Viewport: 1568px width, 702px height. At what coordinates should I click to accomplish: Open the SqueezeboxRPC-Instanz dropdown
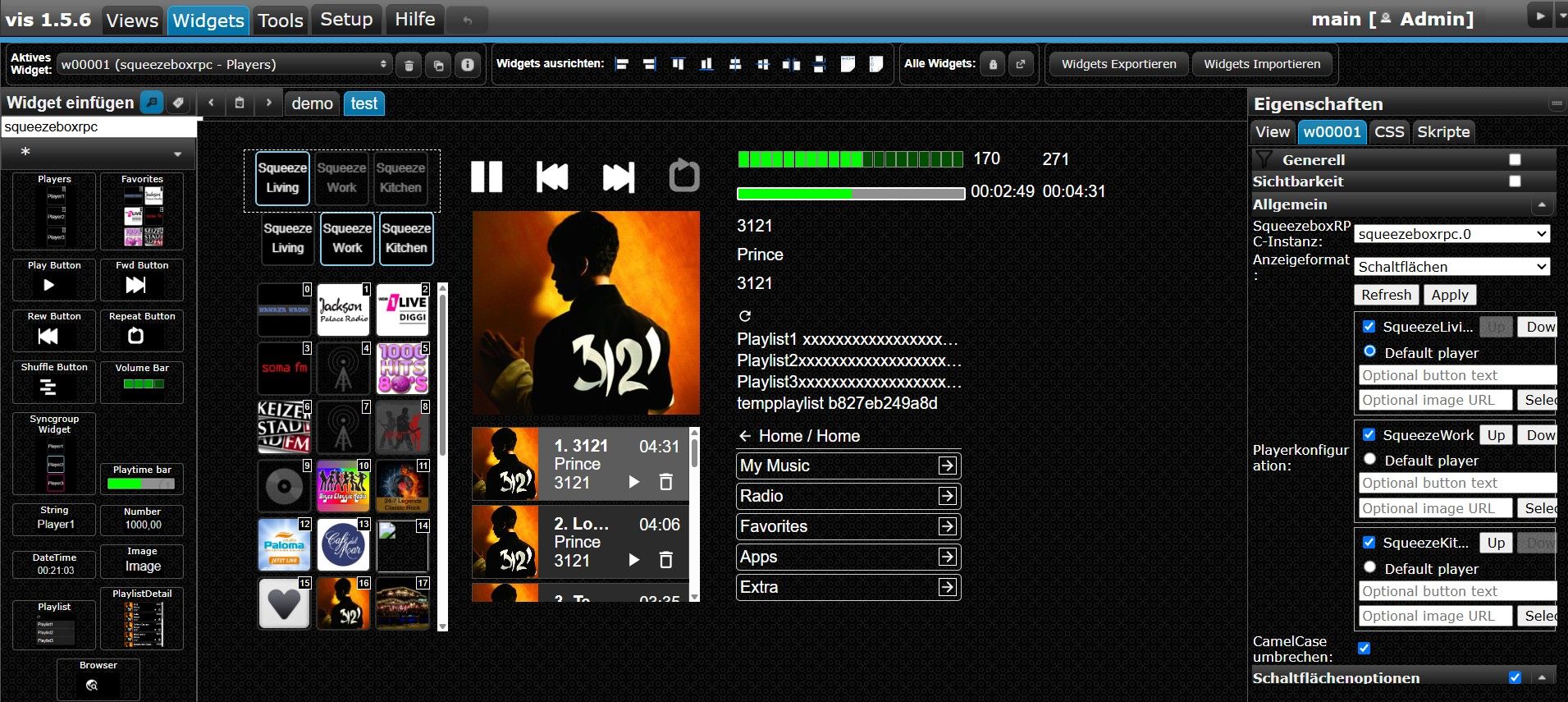point(1451,234)
